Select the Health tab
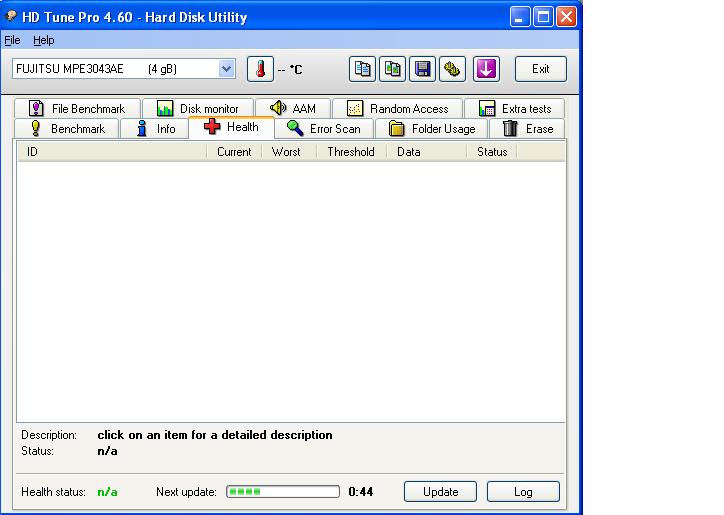724x515 pixels. [231, 127]
